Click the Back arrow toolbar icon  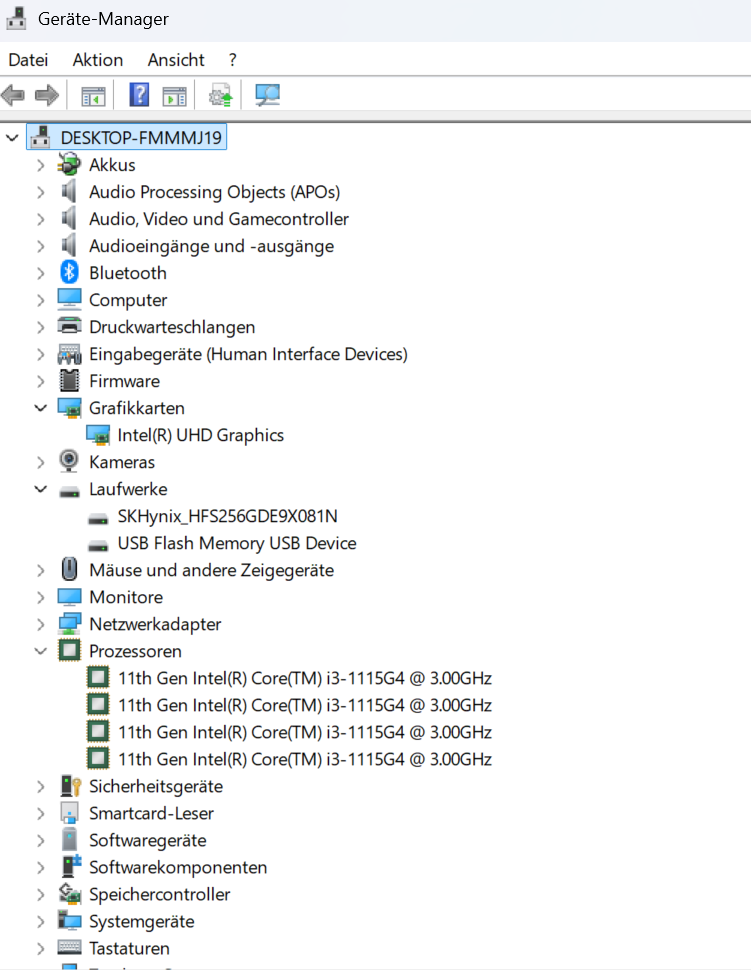(x=13, y=95)
